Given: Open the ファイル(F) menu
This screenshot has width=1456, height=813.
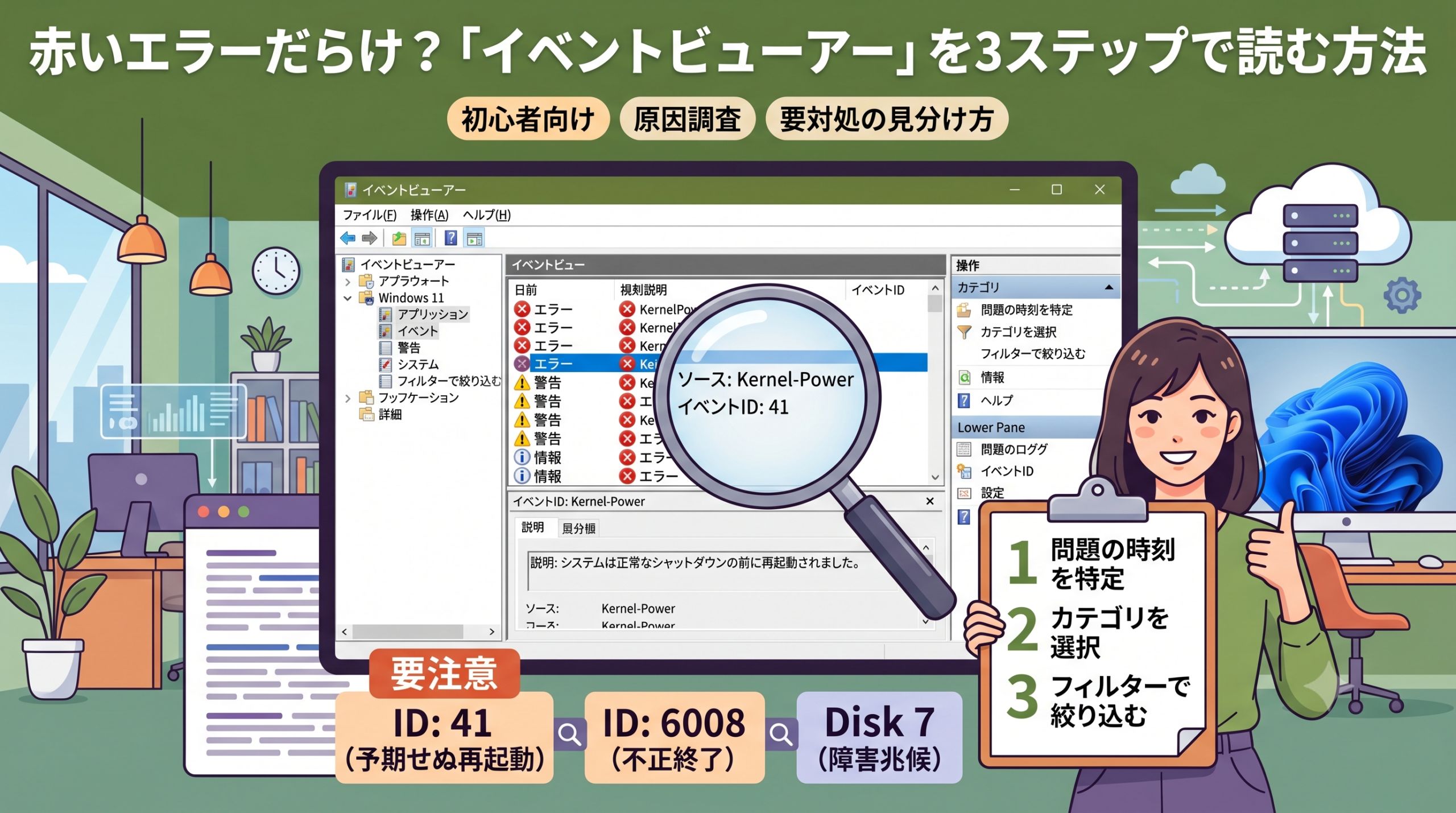Looking at the screenshot, I should 370,215.
